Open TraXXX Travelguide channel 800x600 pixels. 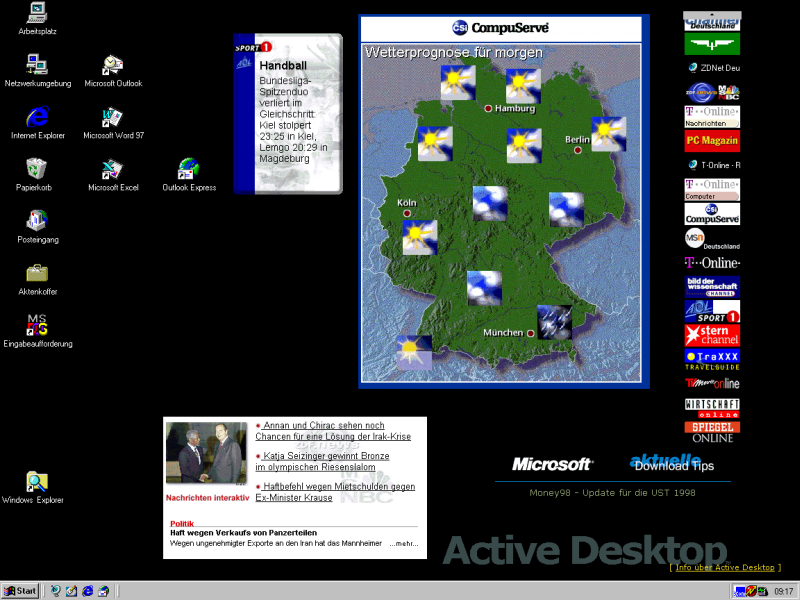(712, 360)
